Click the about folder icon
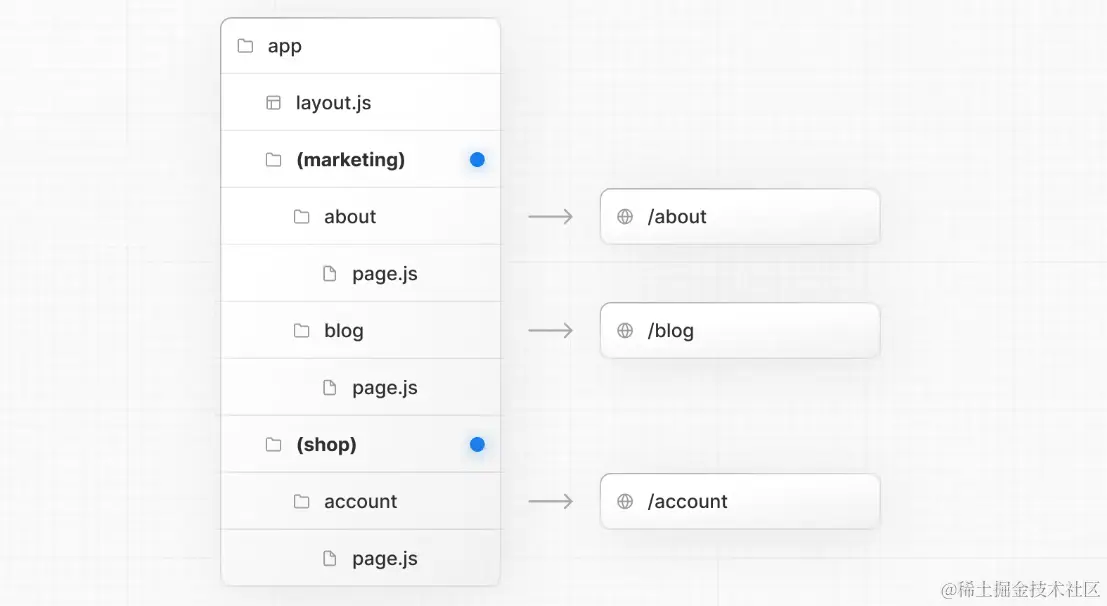The image size is (1107, 606). pos(301,217)
